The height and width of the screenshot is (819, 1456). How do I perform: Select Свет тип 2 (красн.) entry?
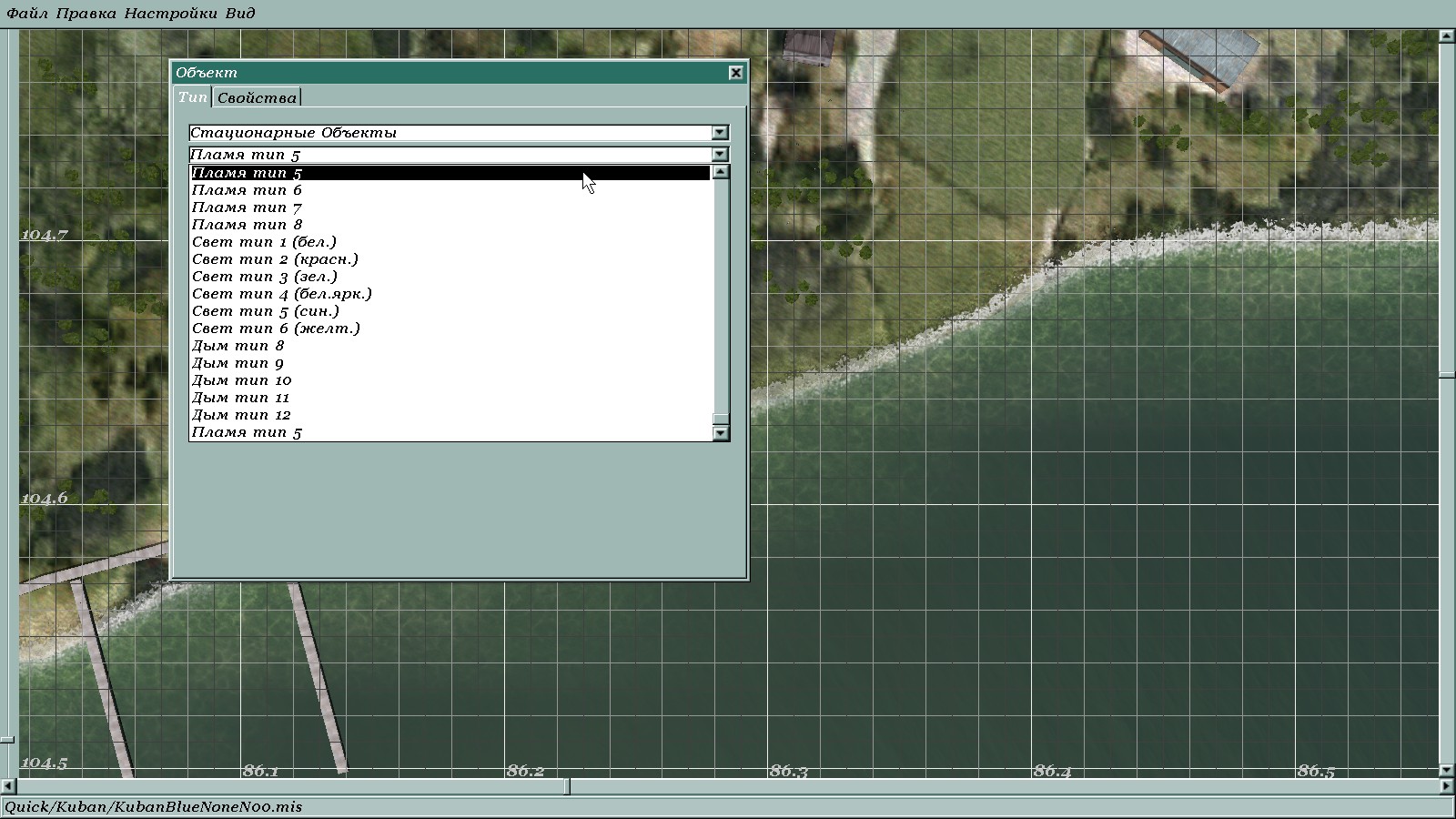[x=275, y=259]
